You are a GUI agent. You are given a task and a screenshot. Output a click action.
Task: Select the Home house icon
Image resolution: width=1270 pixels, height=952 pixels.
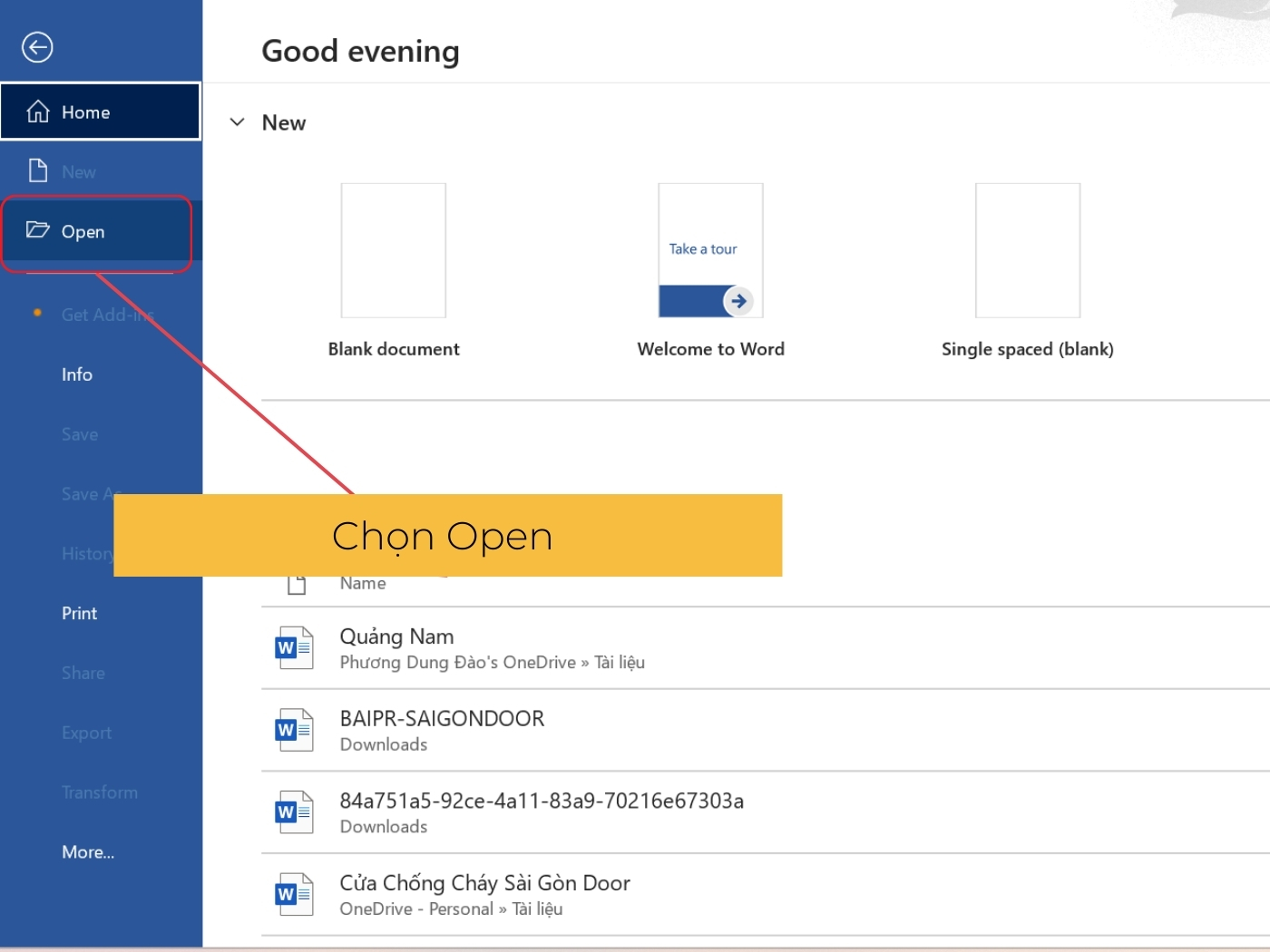pos(38,112)
